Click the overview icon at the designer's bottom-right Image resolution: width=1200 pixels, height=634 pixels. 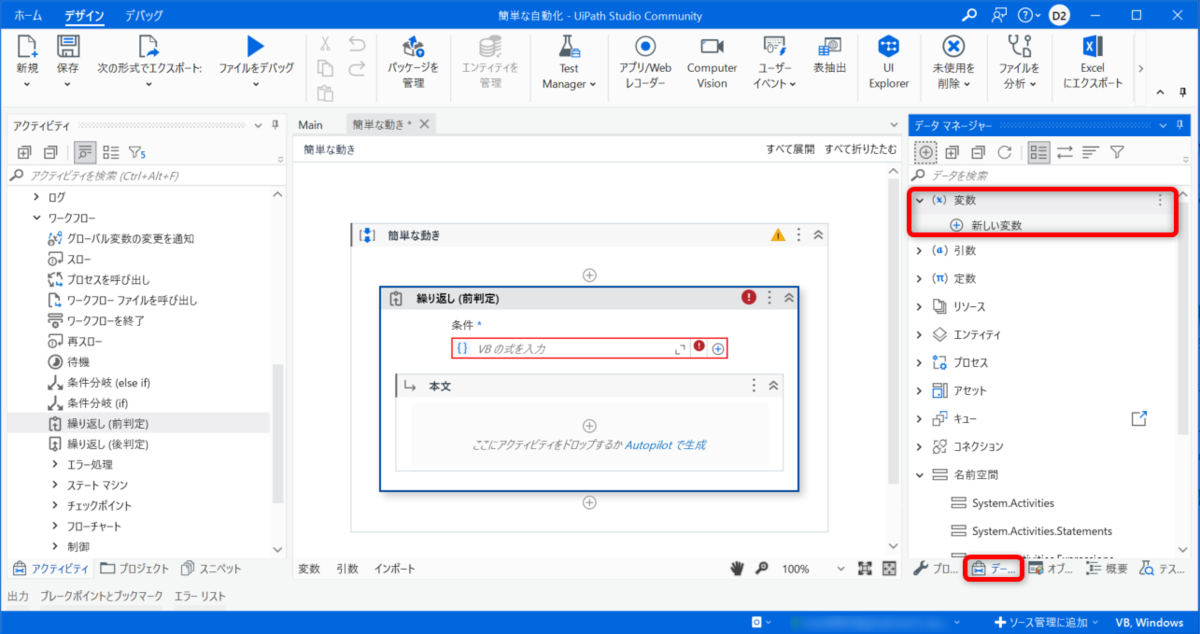coord(889,568)
